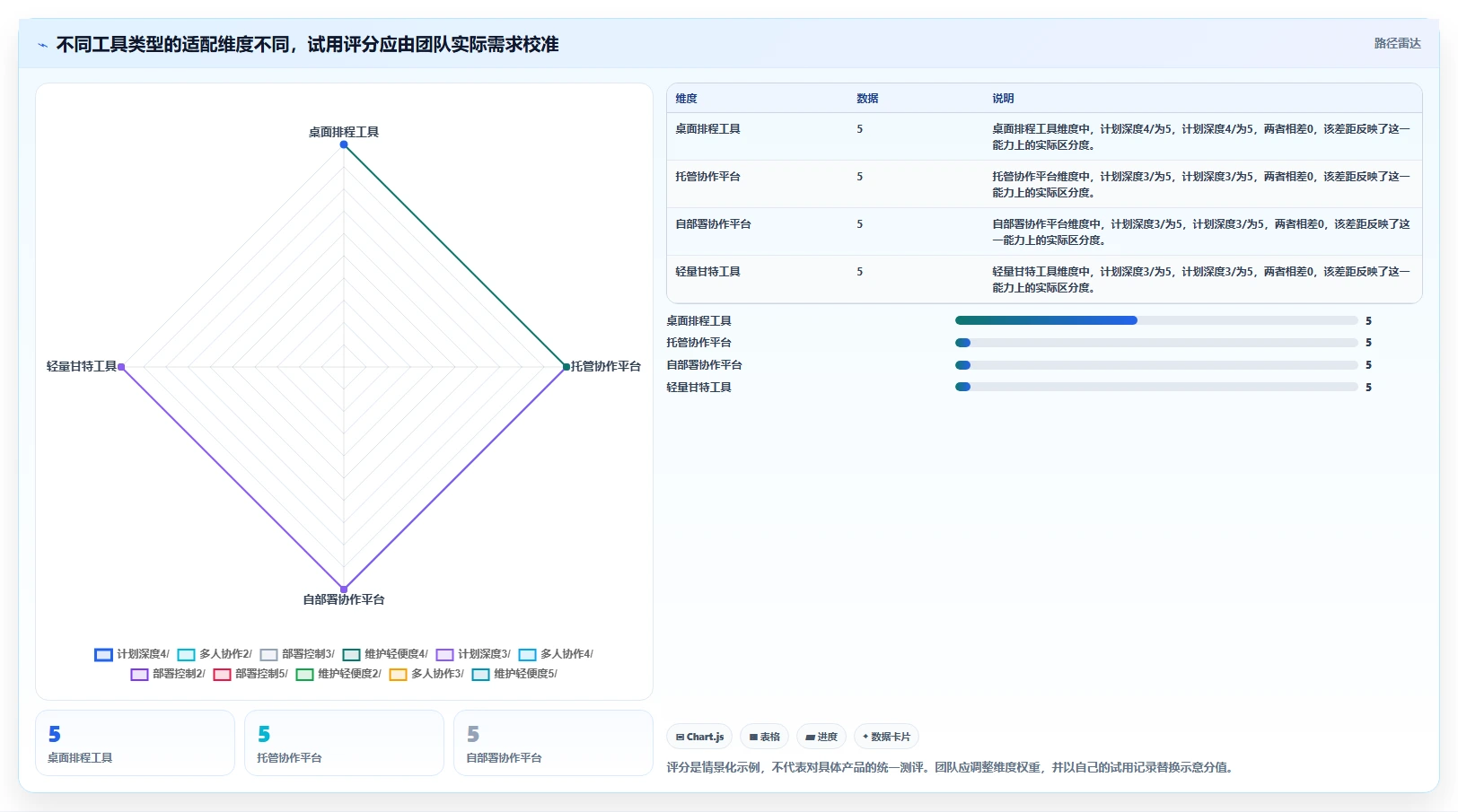Click the Chart.js tag chip

tap(699, 737)
